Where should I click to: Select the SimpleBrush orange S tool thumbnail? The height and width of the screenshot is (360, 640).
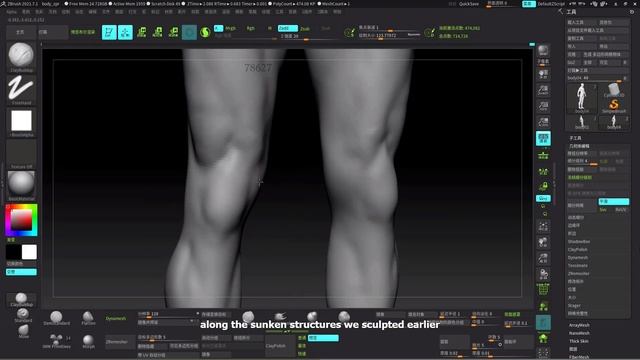coord(614,106)
